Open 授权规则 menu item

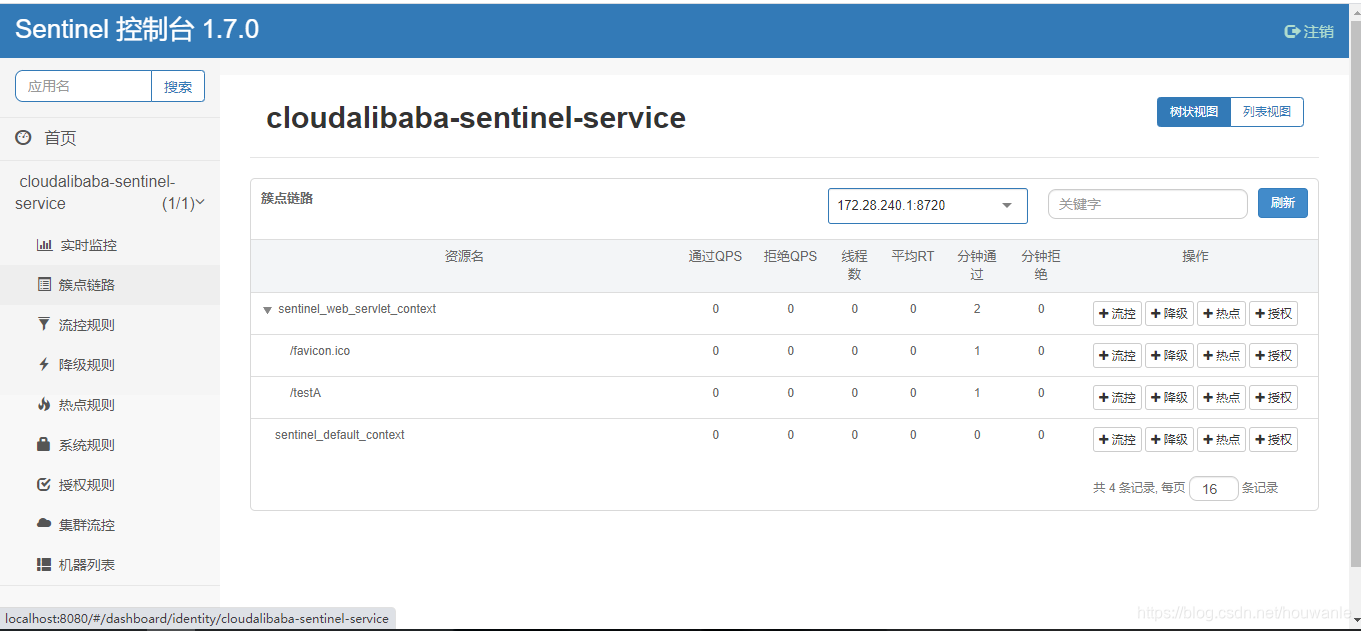coord(110,485)
